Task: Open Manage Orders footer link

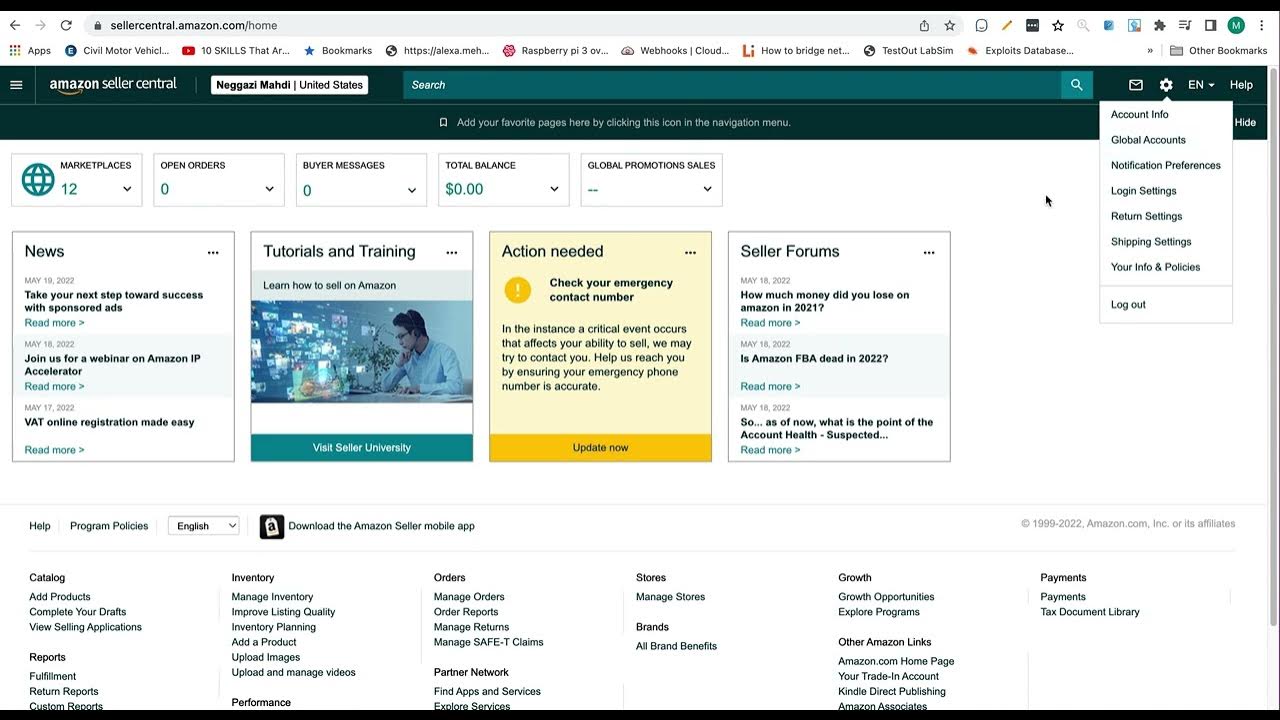Action: tap(469, 597)
